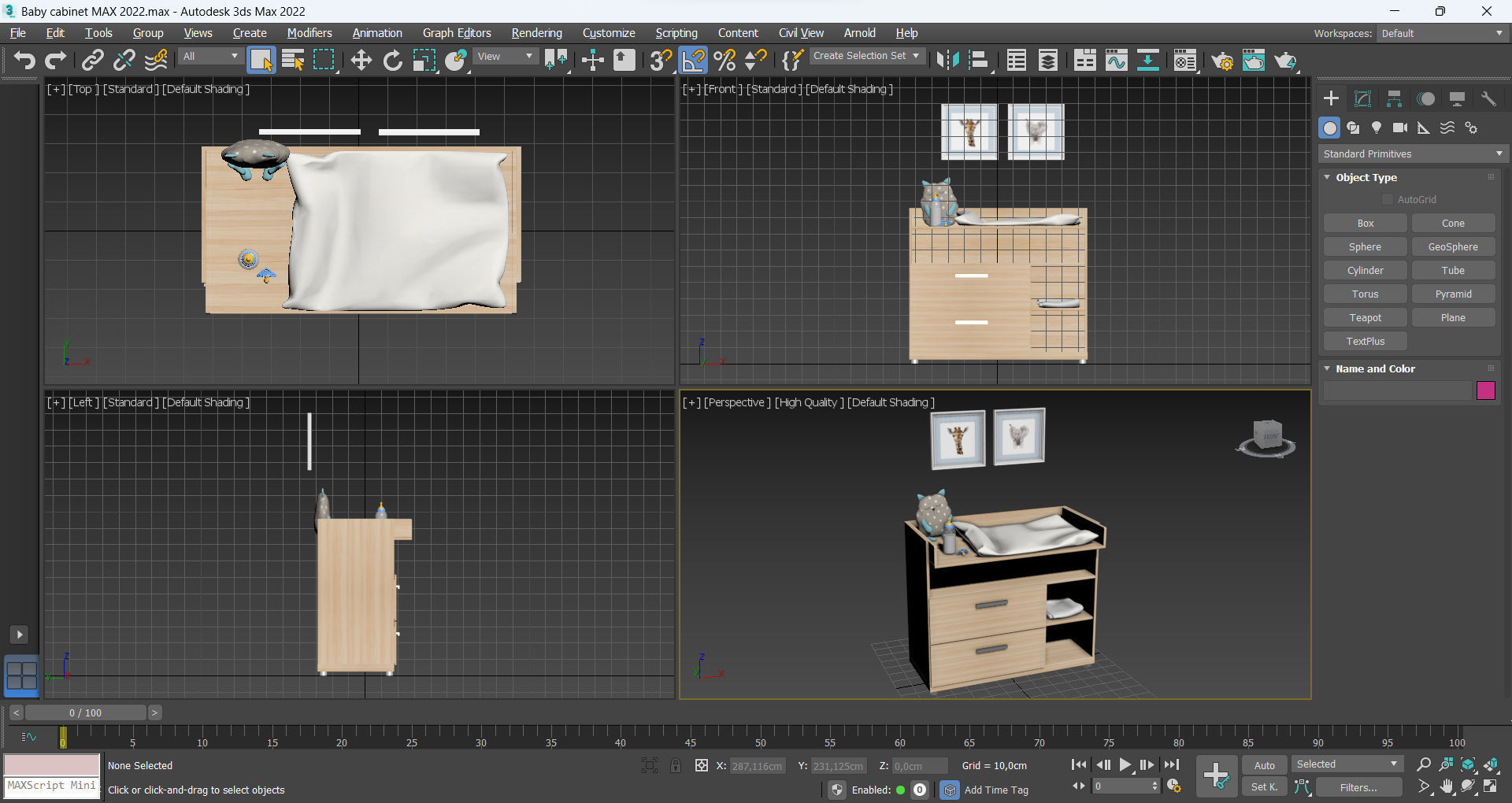
Task: Select the Space Warps category icon
Action: 1447,128
